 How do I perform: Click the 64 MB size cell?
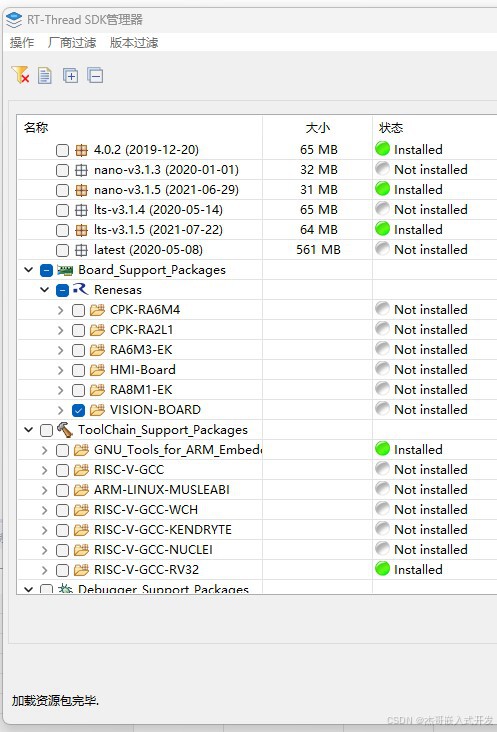319,230
